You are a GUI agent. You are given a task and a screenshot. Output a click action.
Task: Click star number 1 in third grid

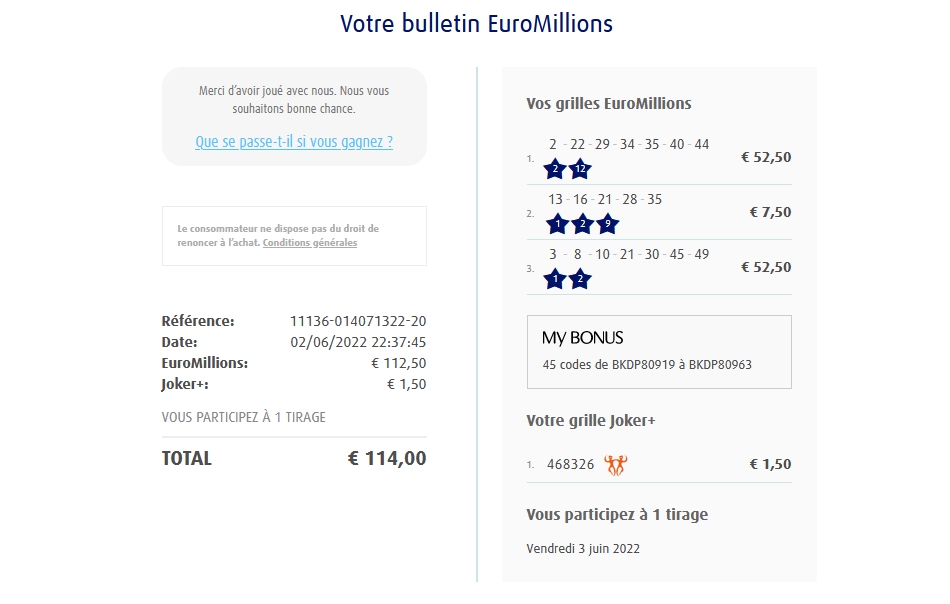555,279
